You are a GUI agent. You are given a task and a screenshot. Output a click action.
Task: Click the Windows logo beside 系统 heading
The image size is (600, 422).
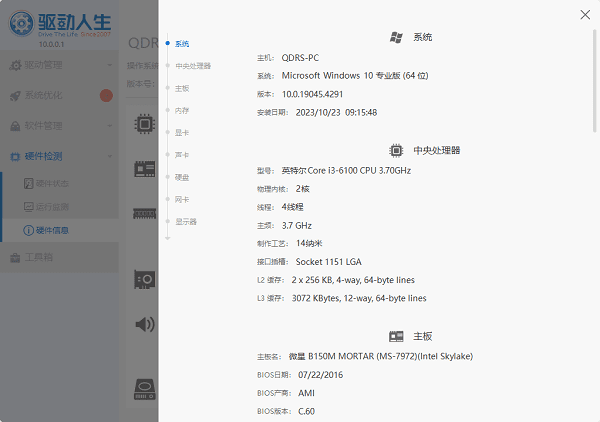pyautogui.click(x=397, y=37)
